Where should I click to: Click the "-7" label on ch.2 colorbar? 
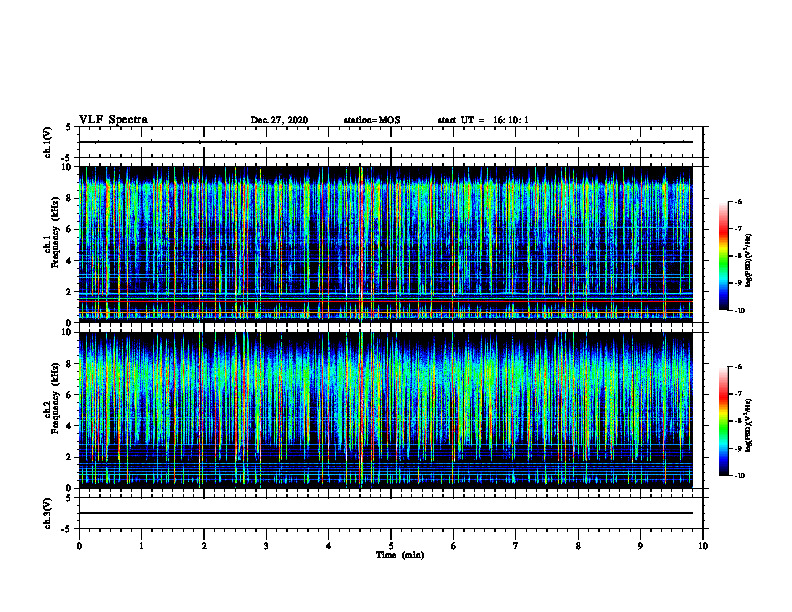[x=738, y=394]
